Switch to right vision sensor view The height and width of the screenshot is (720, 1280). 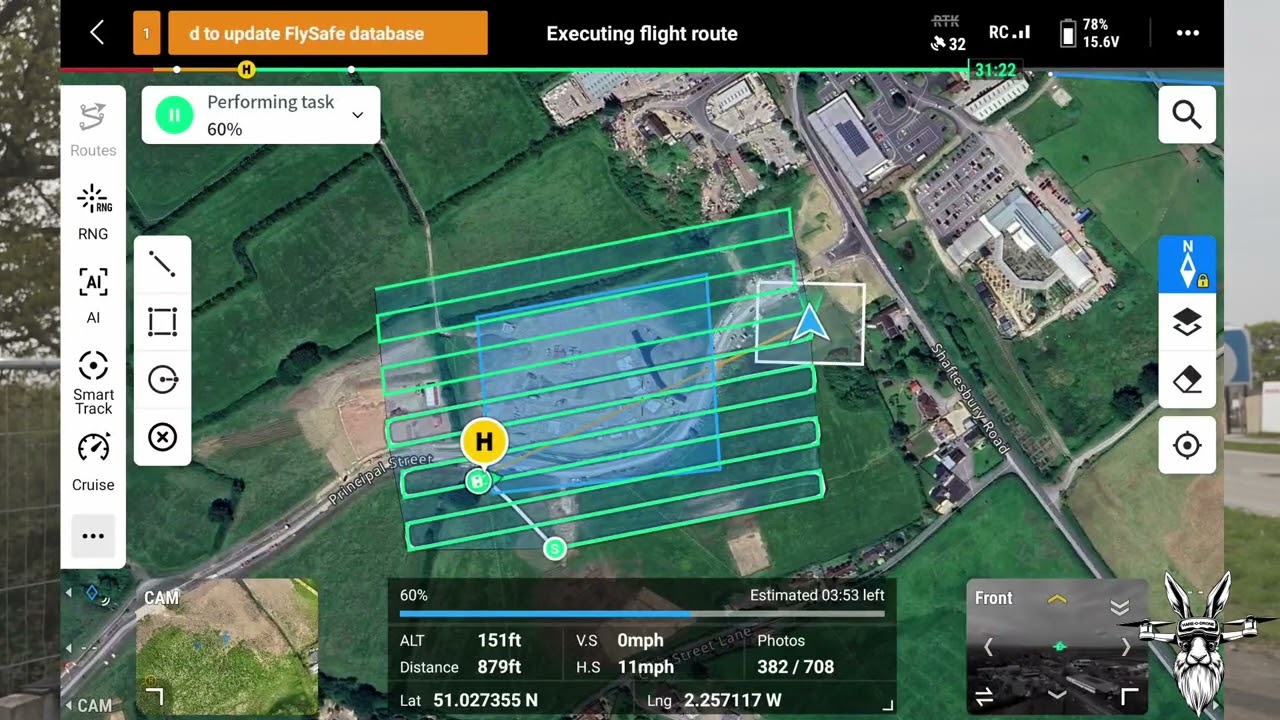[x=1126, y=647]
